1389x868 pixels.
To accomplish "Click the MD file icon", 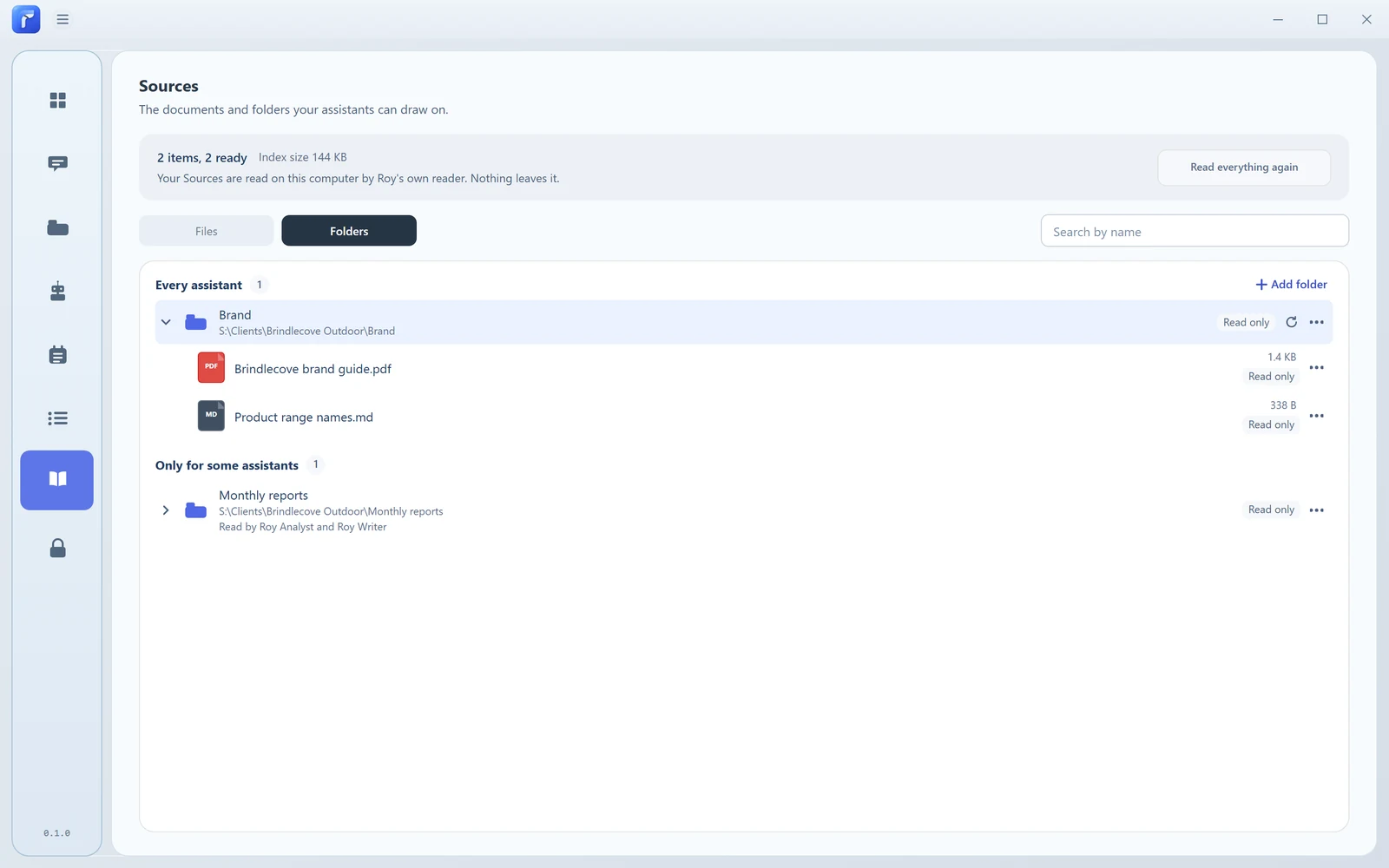I will (211, 416).
